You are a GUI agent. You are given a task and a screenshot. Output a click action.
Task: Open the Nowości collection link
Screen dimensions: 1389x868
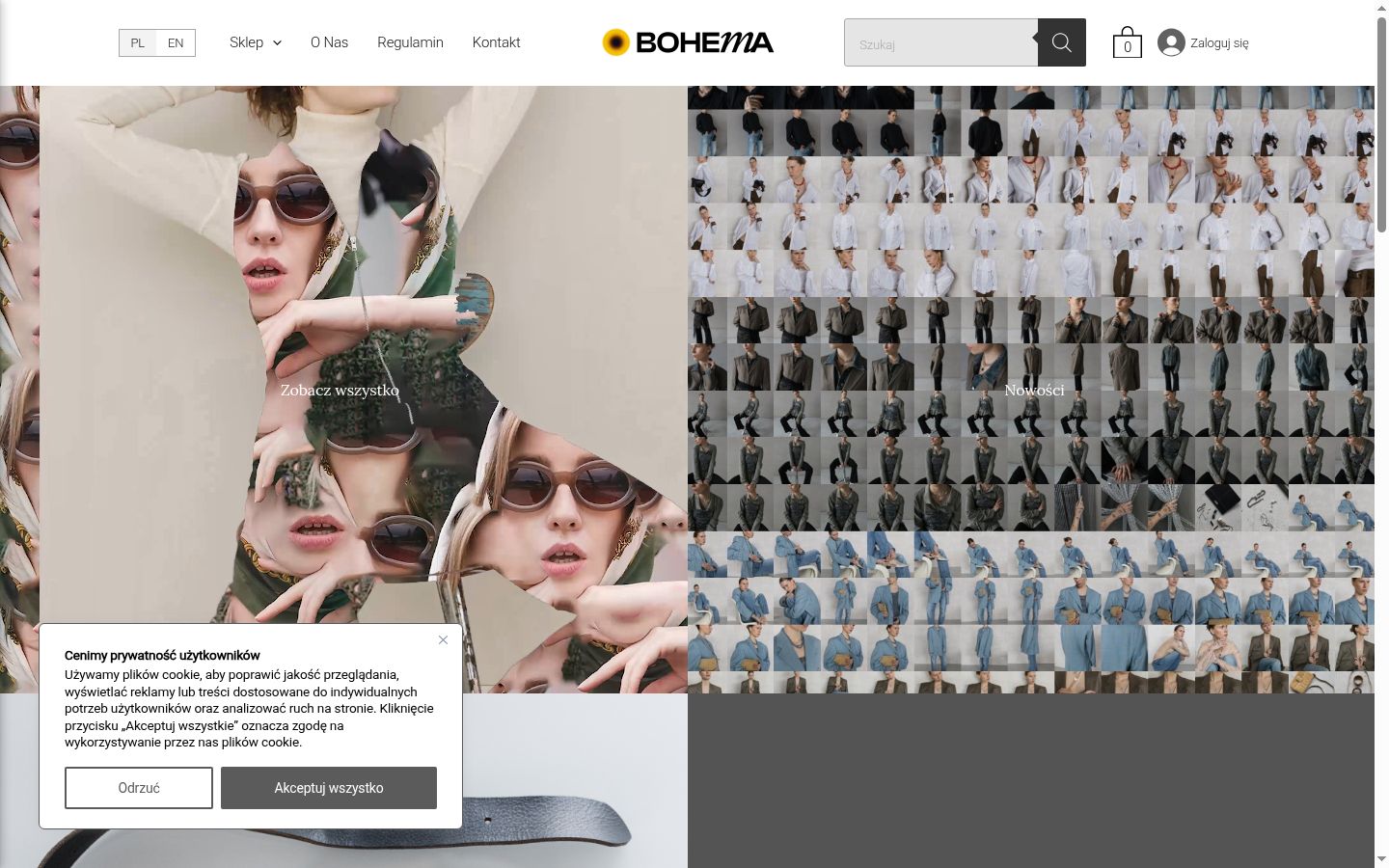pos(1034,390)
